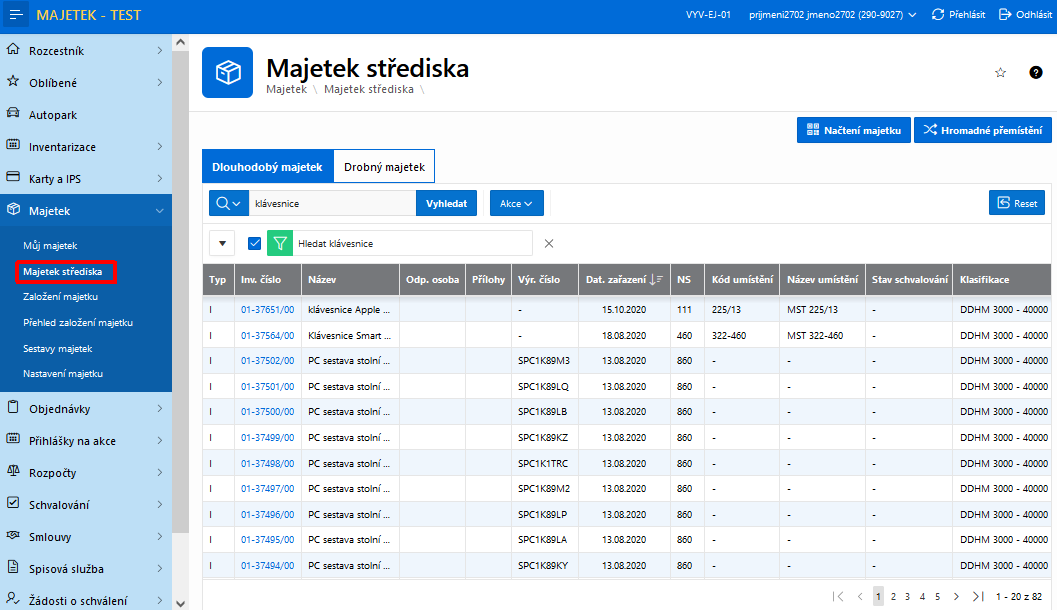Remove the Hledat klávesnice filter
The image size is (1057, 610).
click(x=548, y=243)
